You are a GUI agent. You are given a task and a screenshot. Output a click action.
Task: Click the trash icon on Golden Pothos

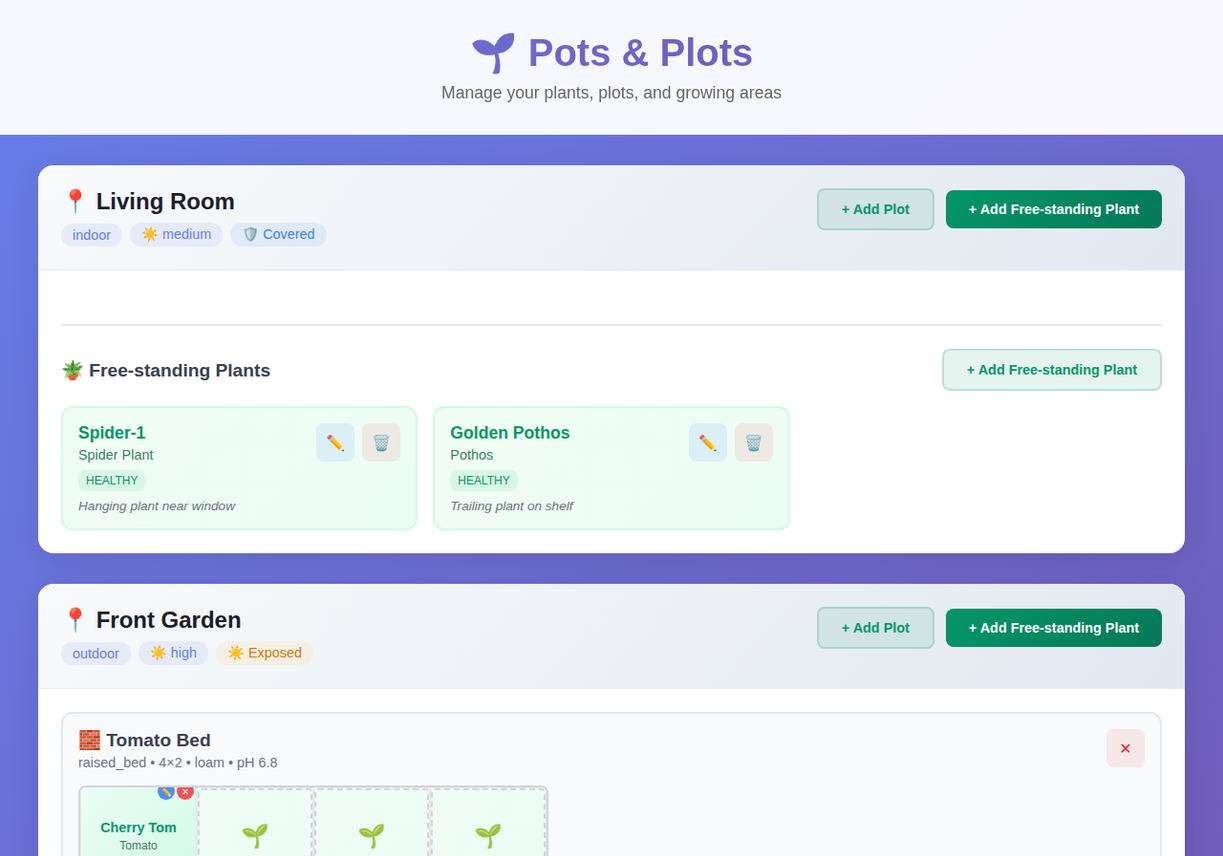[753, 441]
